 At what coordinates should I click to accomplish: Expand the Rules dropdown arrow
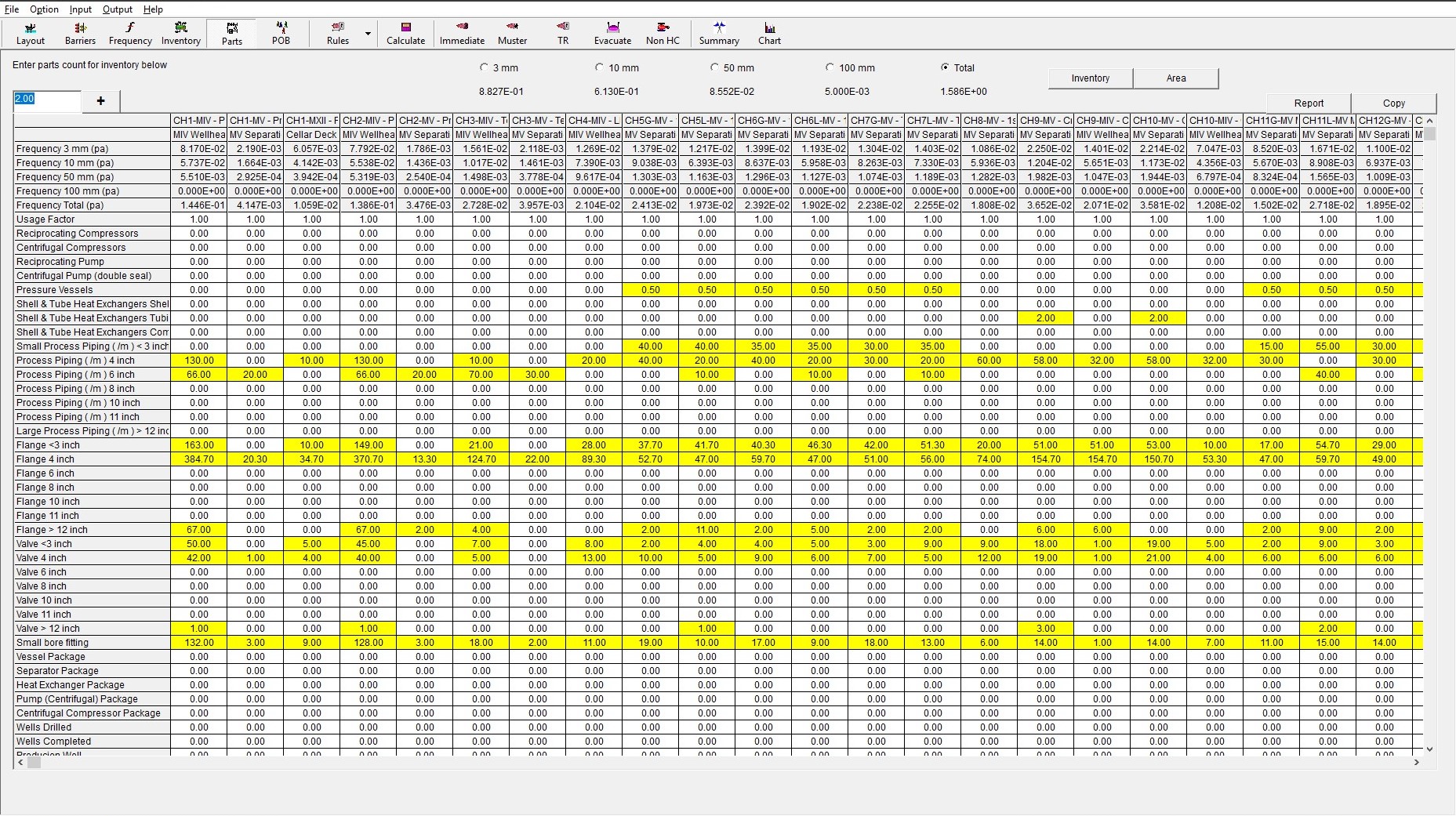point(368,34)
